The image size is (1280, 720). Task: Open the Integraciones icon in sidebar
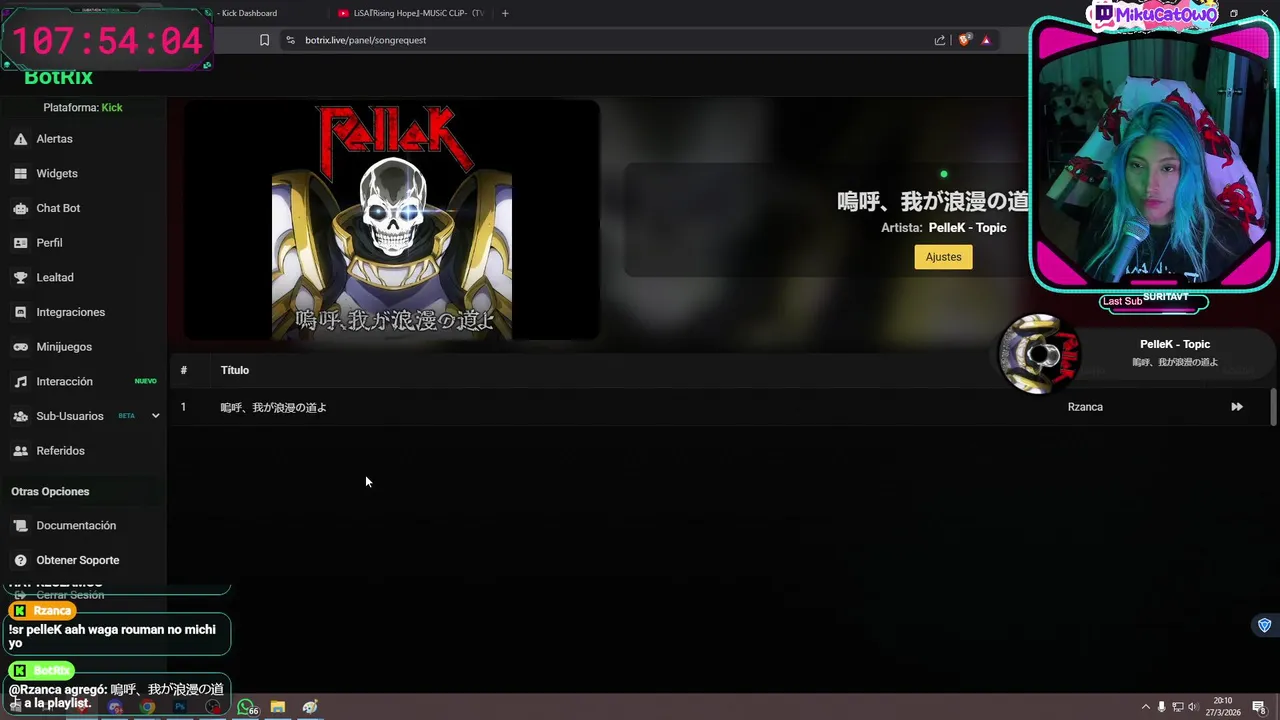click(x=20, y=312)
